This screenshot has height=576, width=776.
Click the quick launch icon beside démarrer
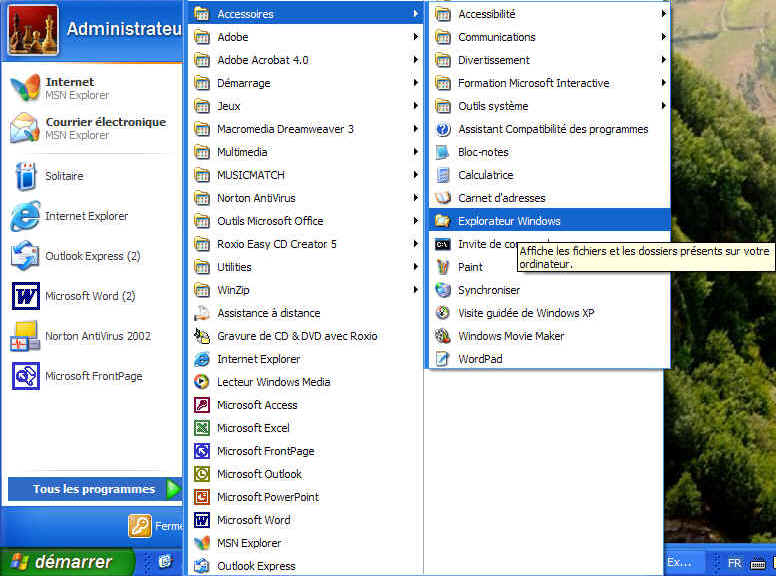tap(165, 562)
